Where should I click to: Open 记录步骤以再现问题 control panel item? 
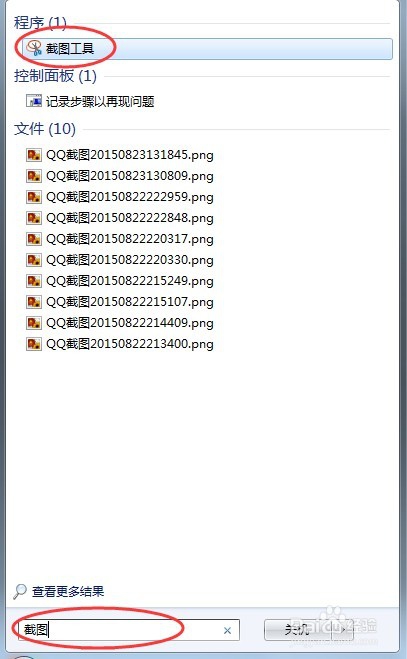coord(90,101)
